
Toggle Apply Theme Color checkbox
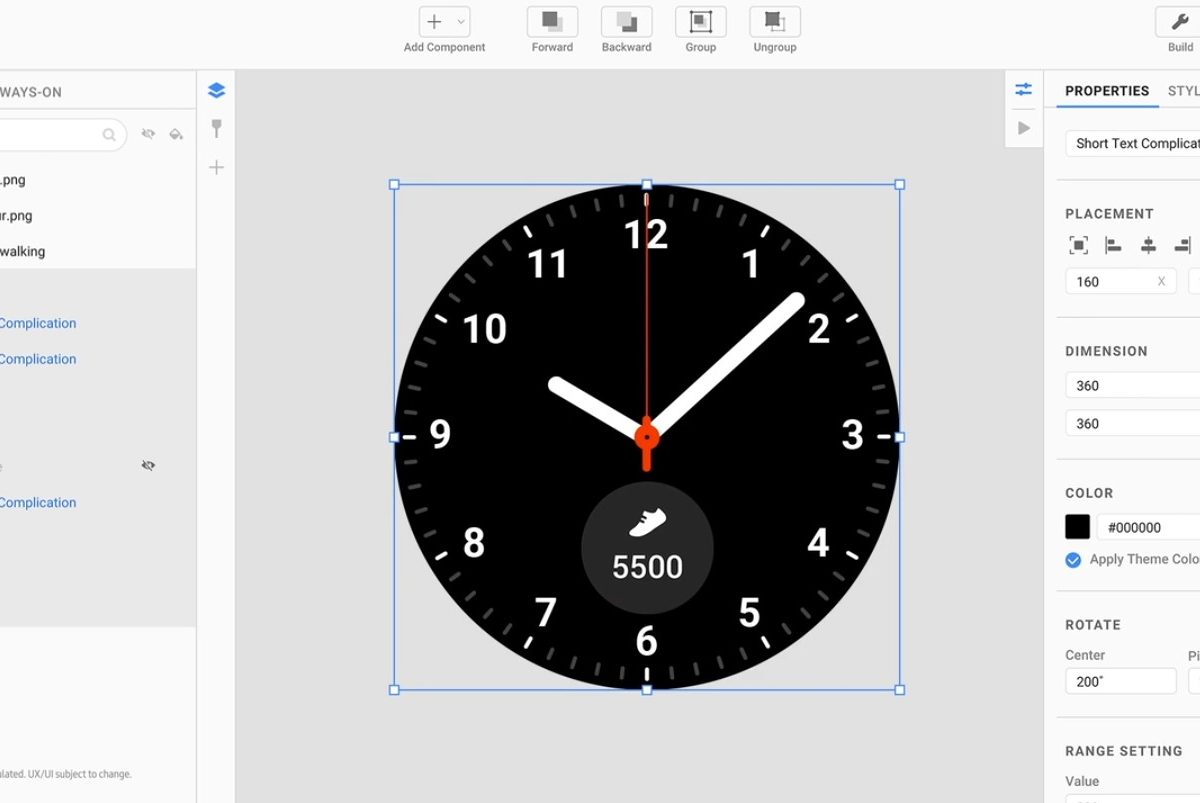(x=1073, y=560)
